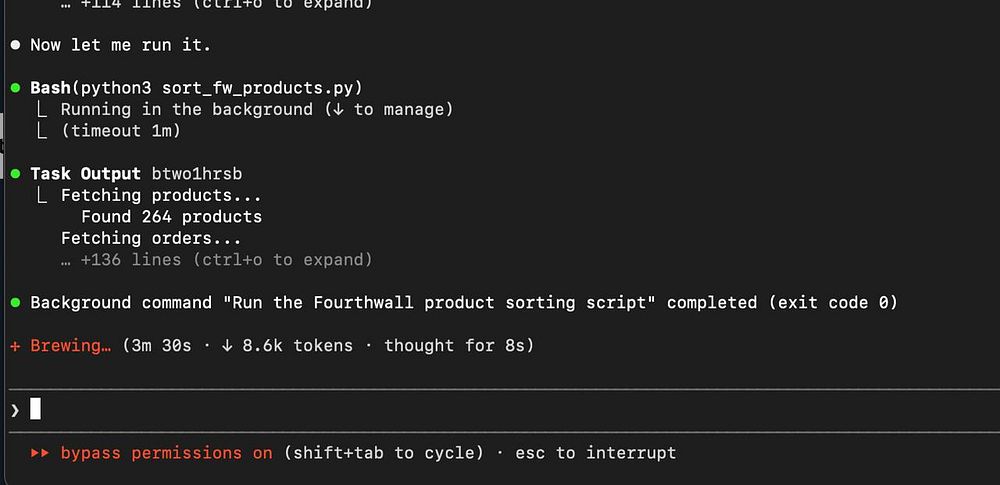Click the white bullet before "Now let me run it"
The width and height of the screenshot is (1000, 485).
point(15,45)
